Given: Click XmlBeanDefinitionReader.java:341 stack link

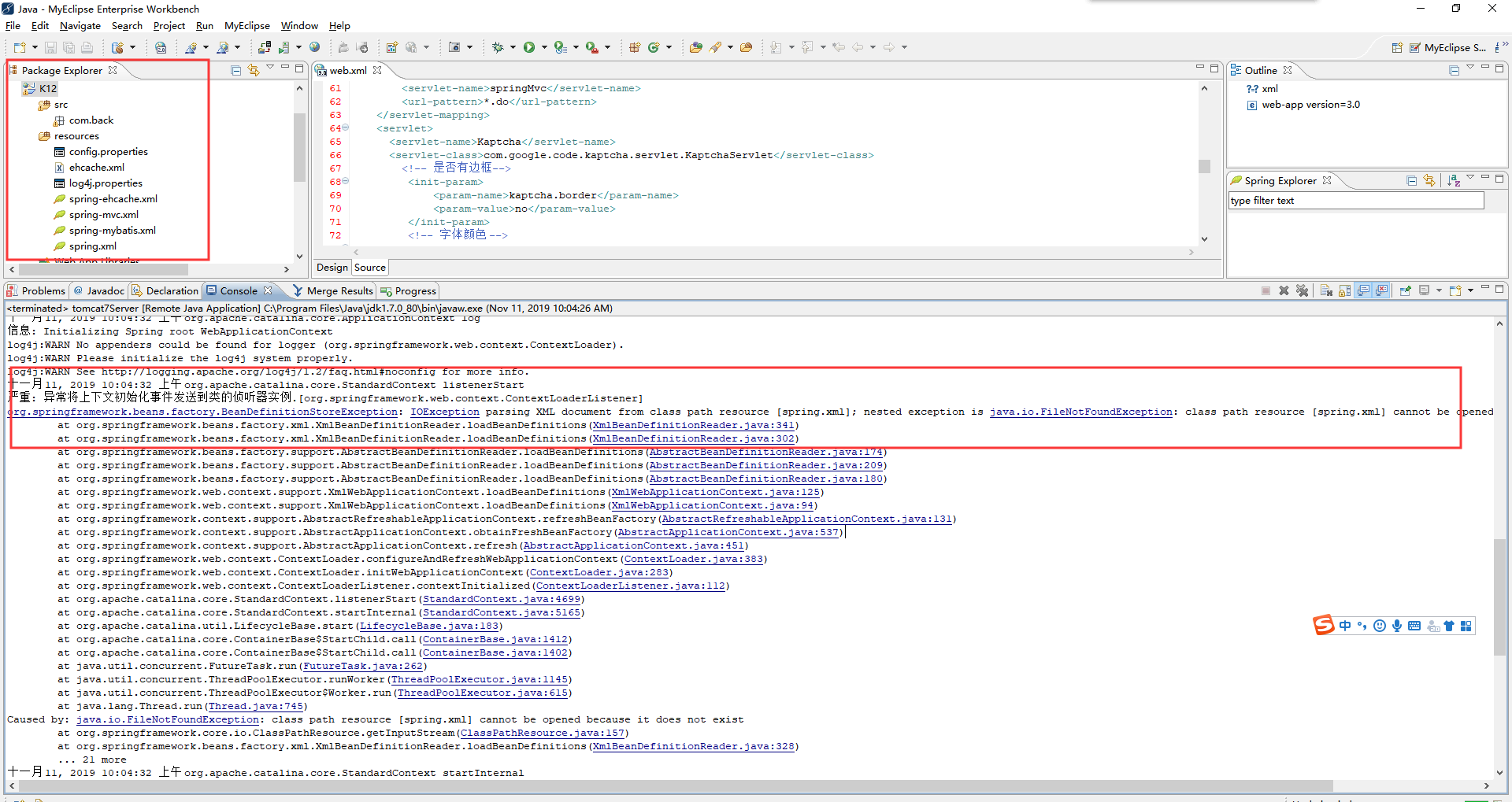Looking at the screenshot, I should pyautogui.click(x=693, y=425).
